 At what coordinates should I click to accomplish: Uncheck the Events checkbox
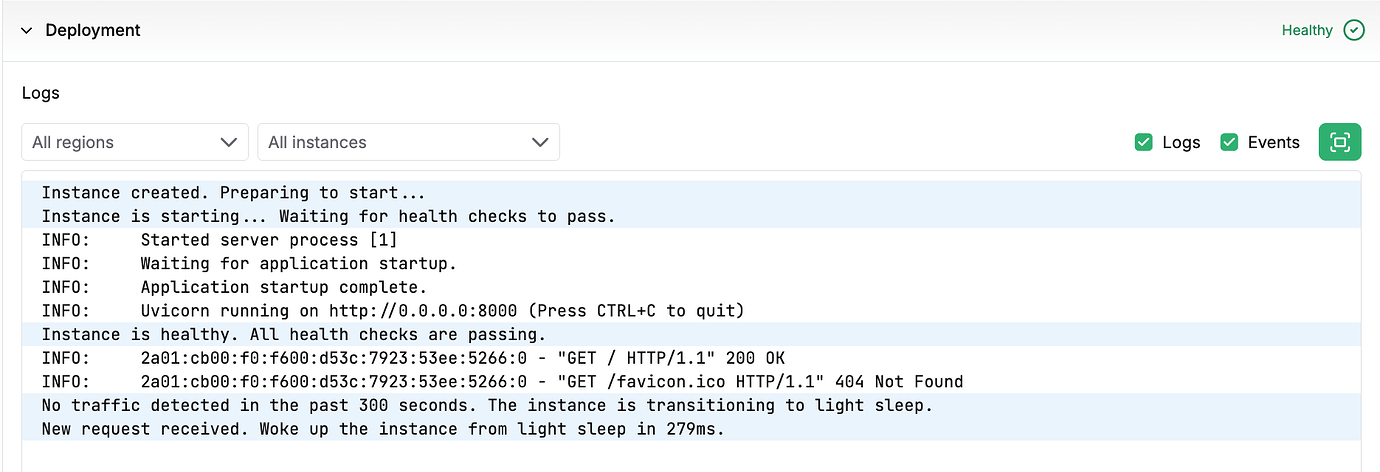1229,142
